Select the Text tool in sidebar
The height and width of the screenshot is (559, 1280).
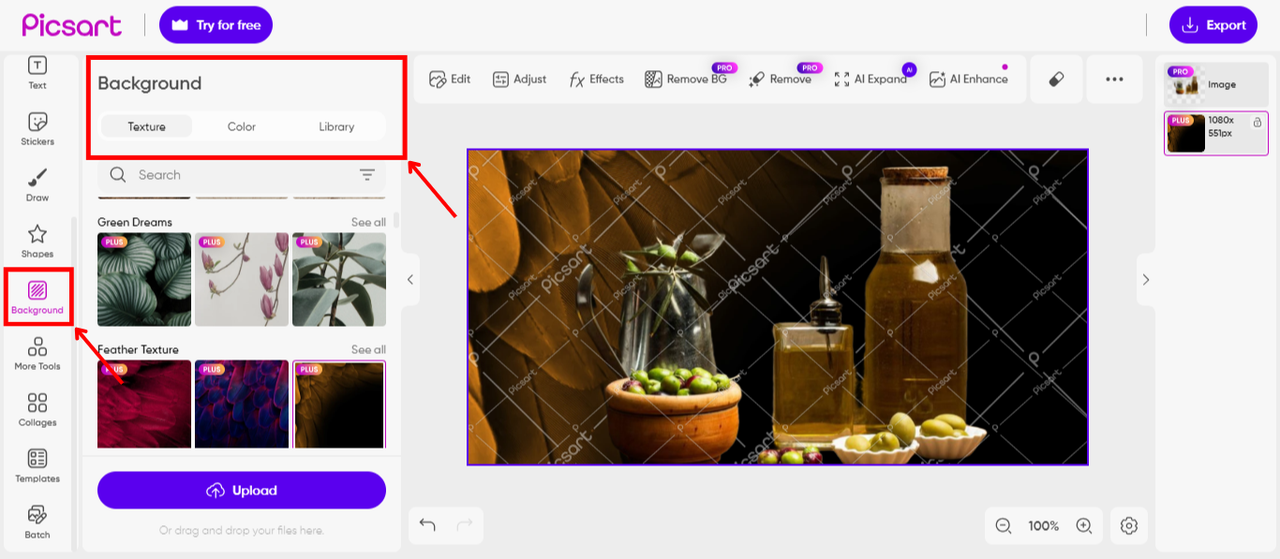pos(37,72)
